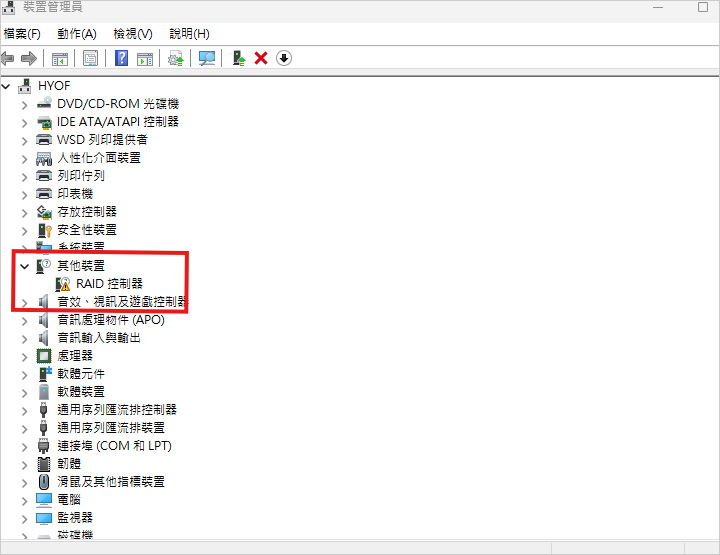The height and width of the screenshot is (555, 720).
Task: Click the 處理器 chip icon
Action: 44,356
